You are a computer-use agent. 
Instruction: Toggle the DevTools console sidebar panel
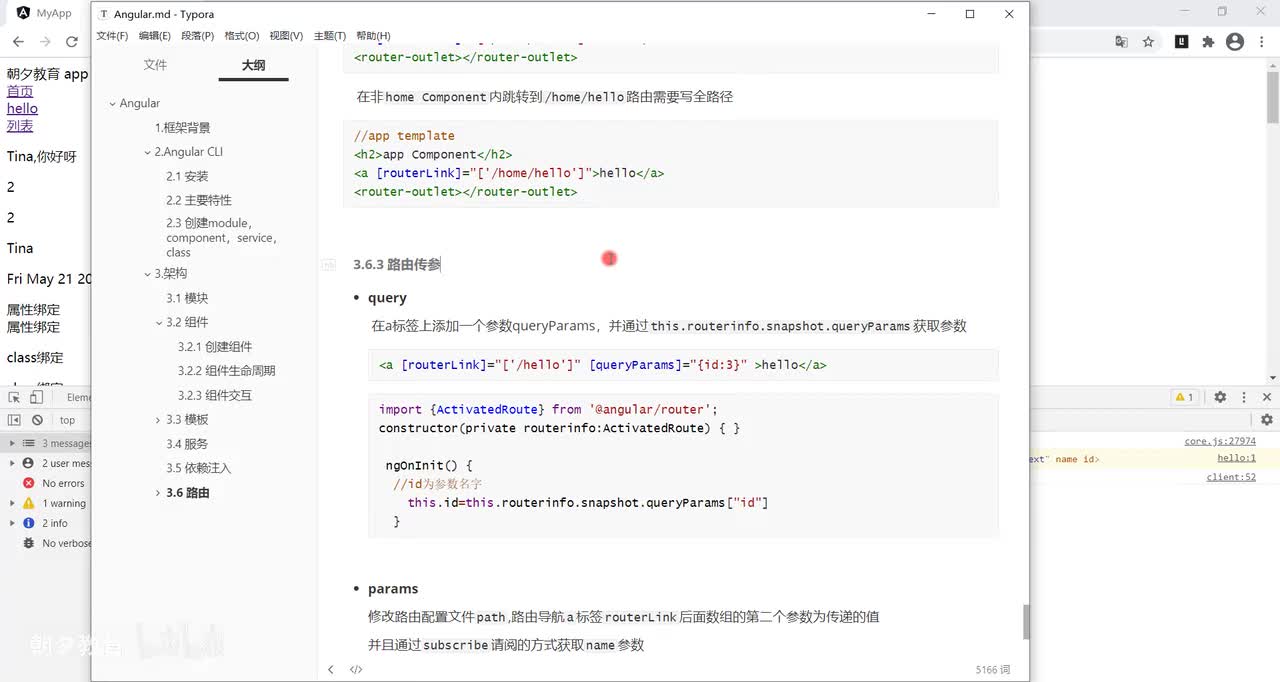pyautogui.click(x=15, y=420)
